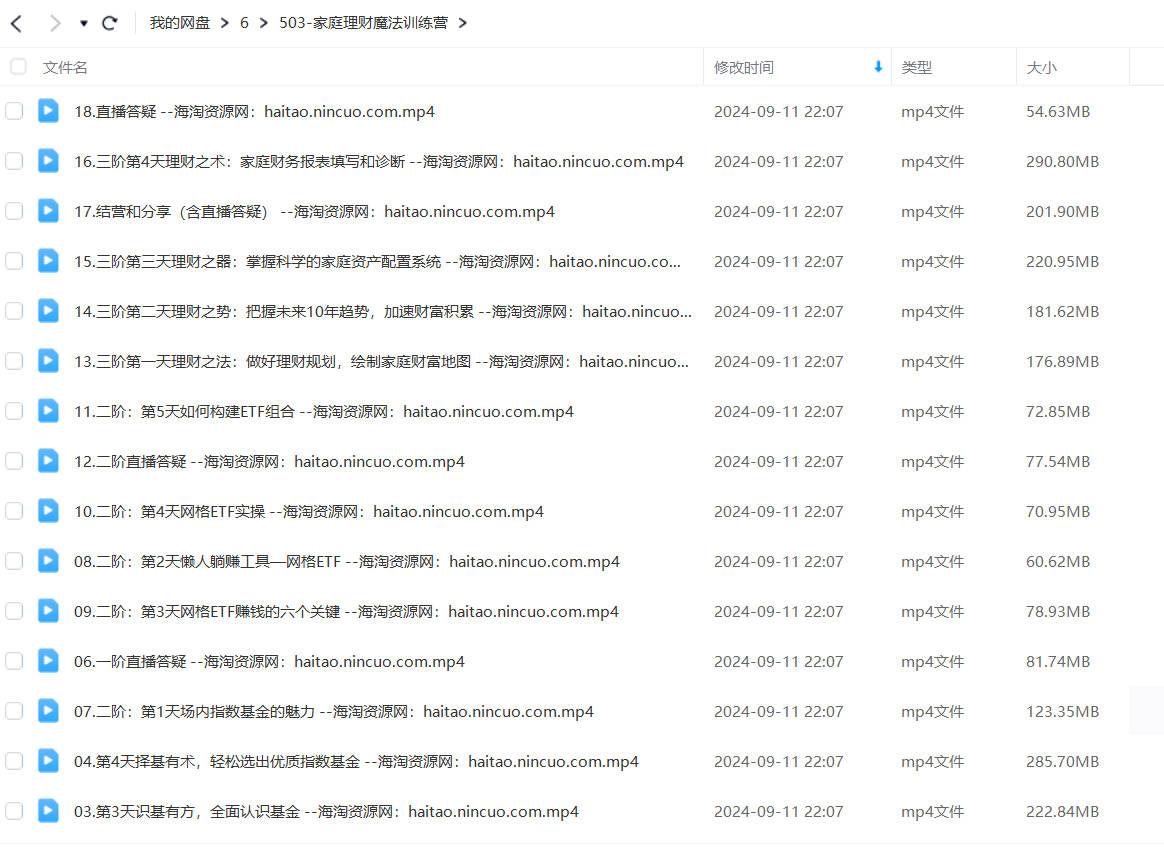1164x854 pixels.
Task: Expand chevron after 503-家庭理财魔法训练营
Action: [462, 23]
